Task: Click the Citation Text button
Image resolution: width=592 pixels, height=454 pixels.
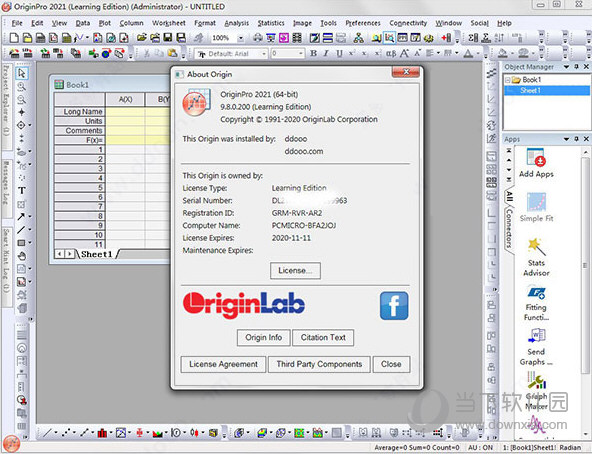Action: (x=323, y=337)
